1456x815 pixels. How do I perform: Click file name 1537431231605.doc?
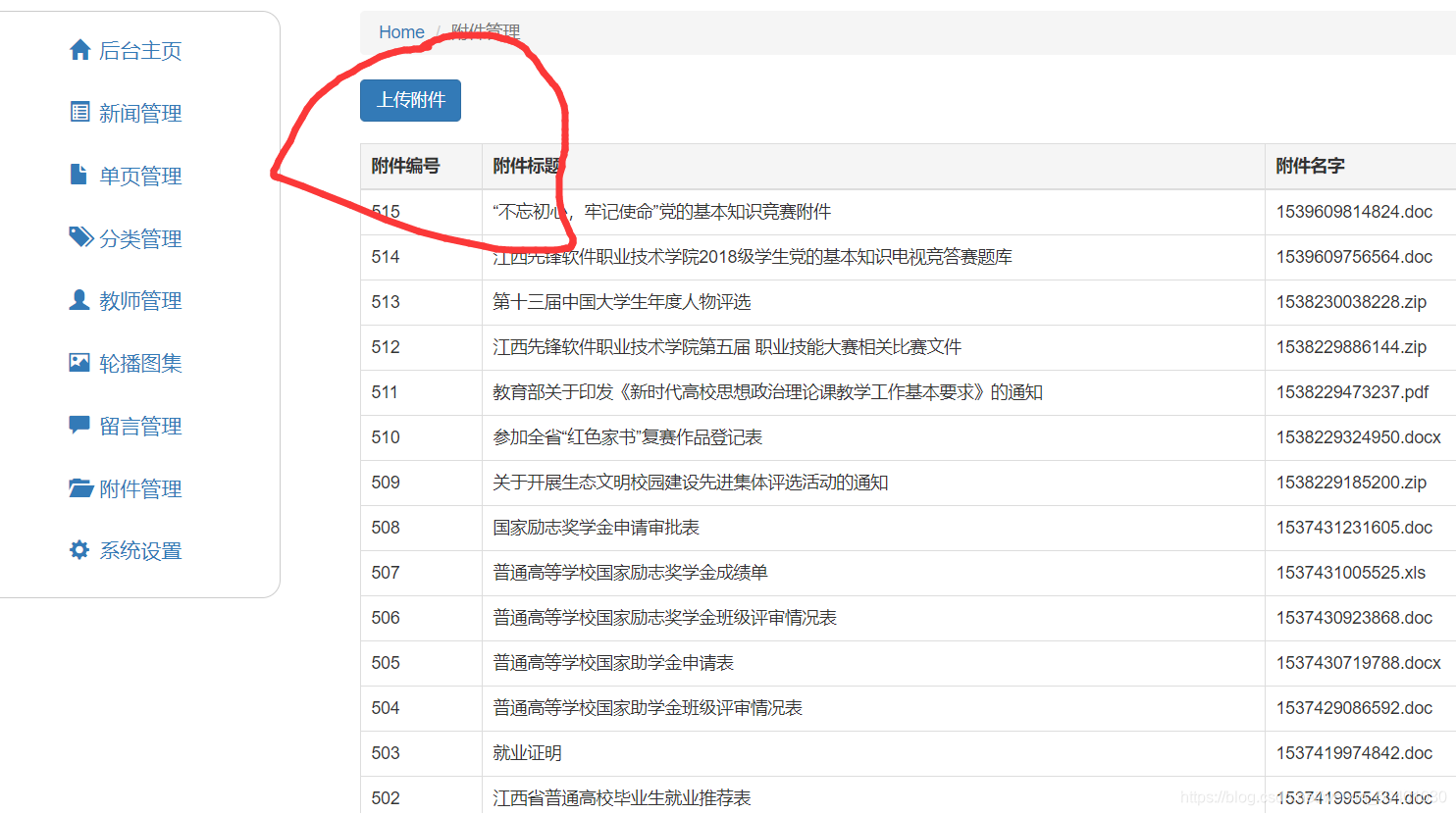click(1354, 528)
